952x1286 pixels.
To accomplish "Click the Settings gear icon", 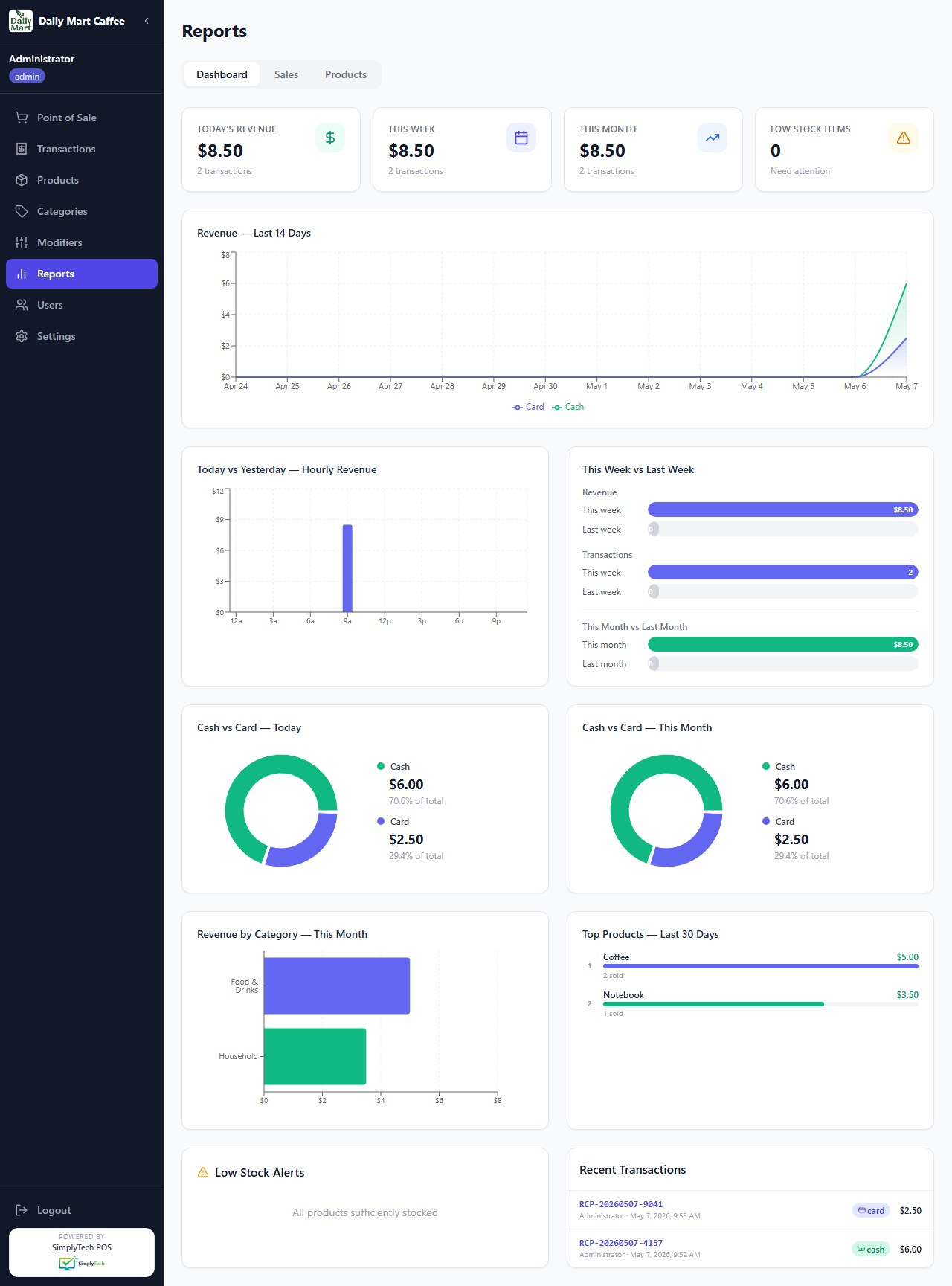I will pyautogui.click(x=22, y=336).
